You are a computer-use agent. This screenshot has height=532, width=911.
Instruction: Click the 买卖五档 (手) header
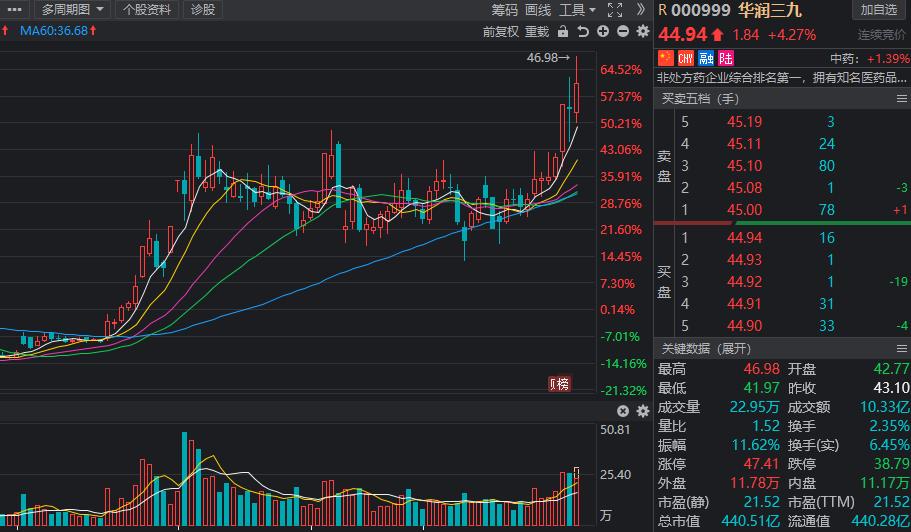click(x=700, y=99)
